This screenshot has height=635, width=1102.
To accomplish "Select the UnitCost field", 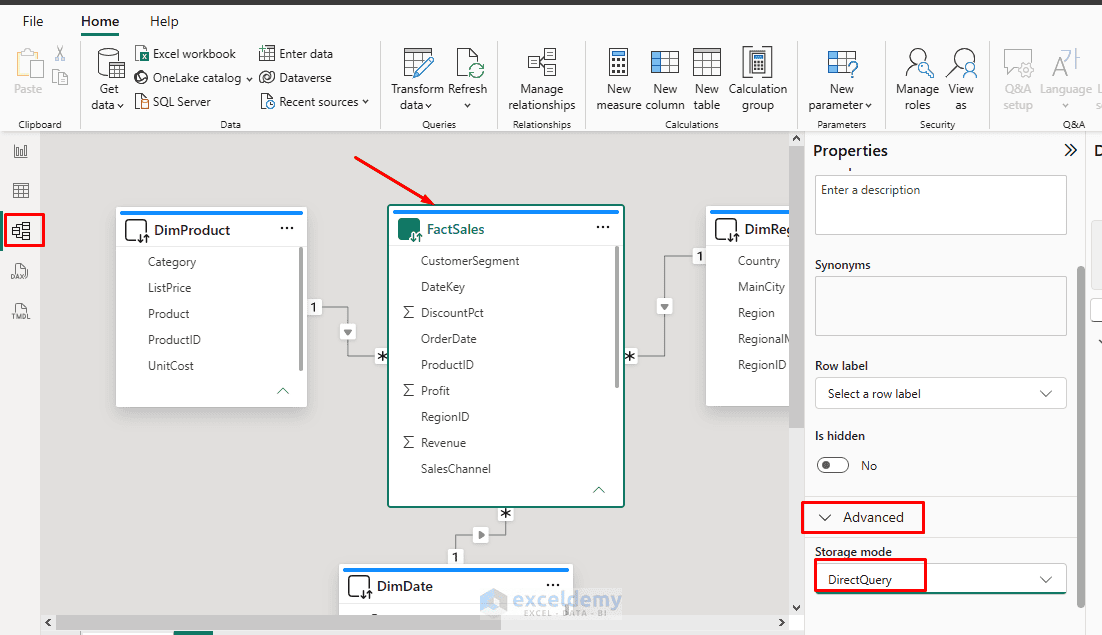I will pyautogui.click(x=171, y=366).
